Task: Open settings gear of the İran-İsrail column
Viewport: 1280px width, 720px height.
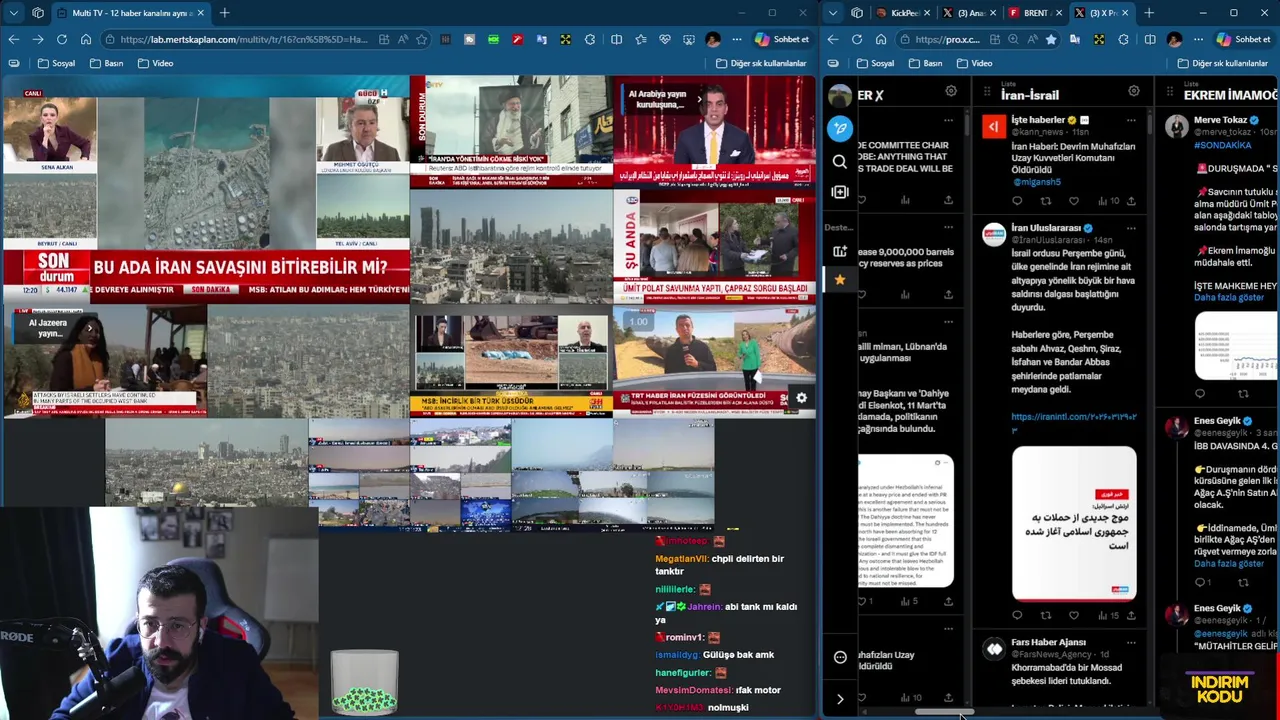Action: click(x=1134, y=92)
